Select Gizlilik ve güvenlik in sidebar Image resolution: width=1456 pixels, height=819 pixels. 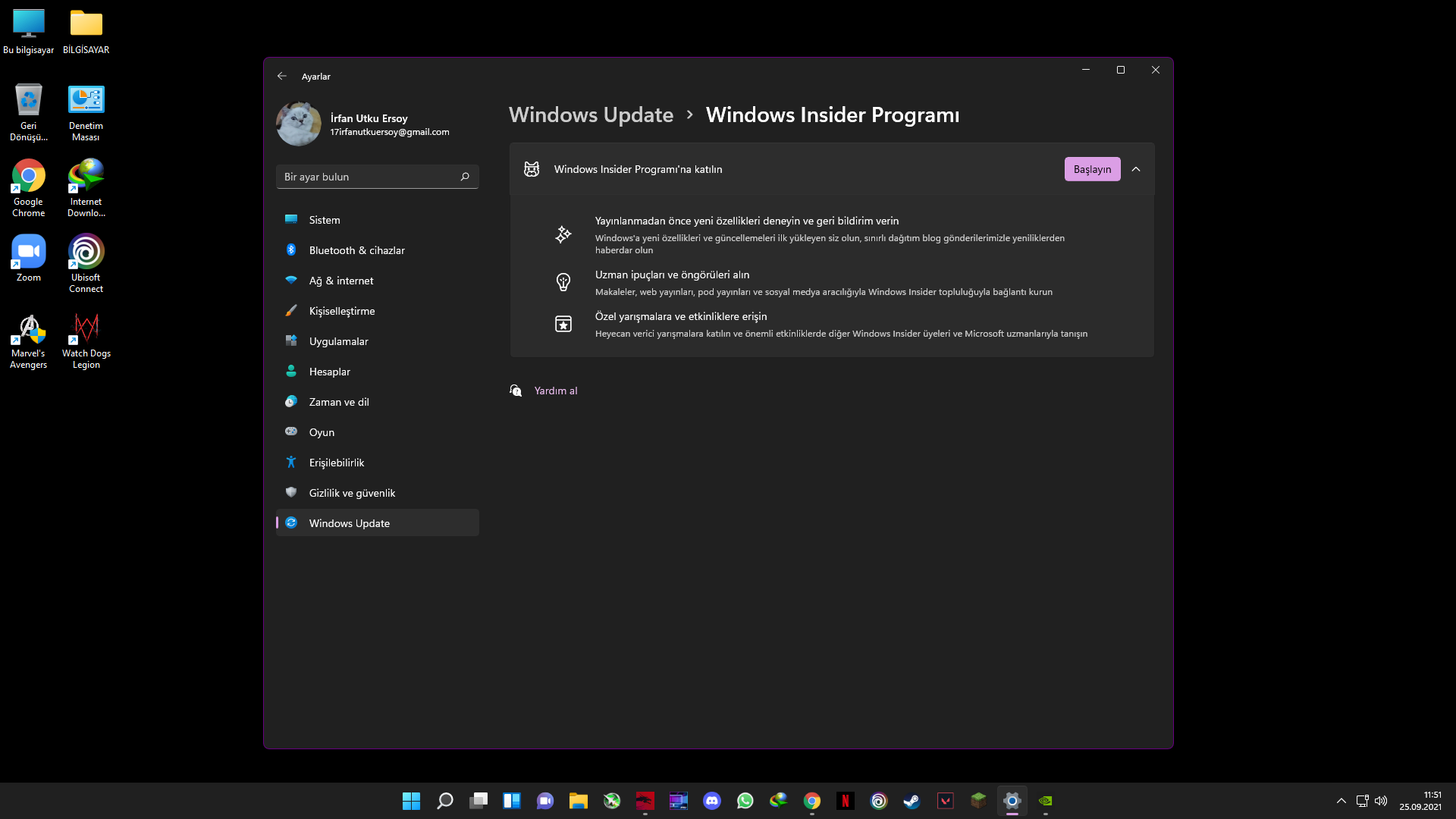[352, 493]
